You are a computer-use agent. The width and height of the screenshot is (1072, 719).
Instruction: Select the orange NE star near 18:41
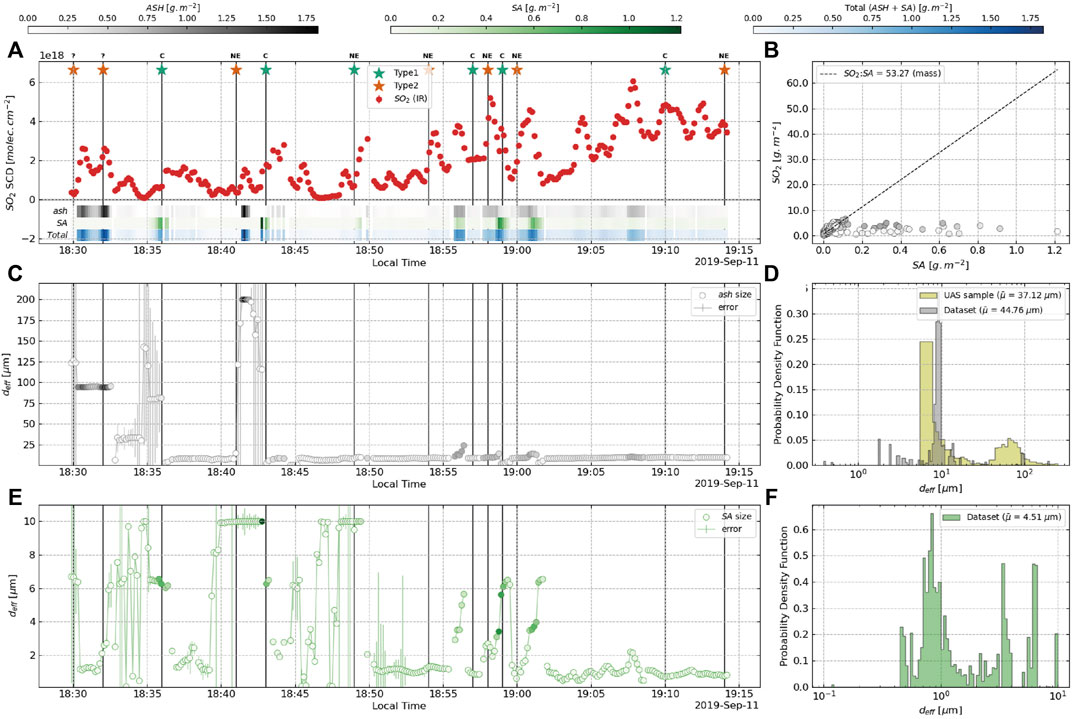point(236,70)
